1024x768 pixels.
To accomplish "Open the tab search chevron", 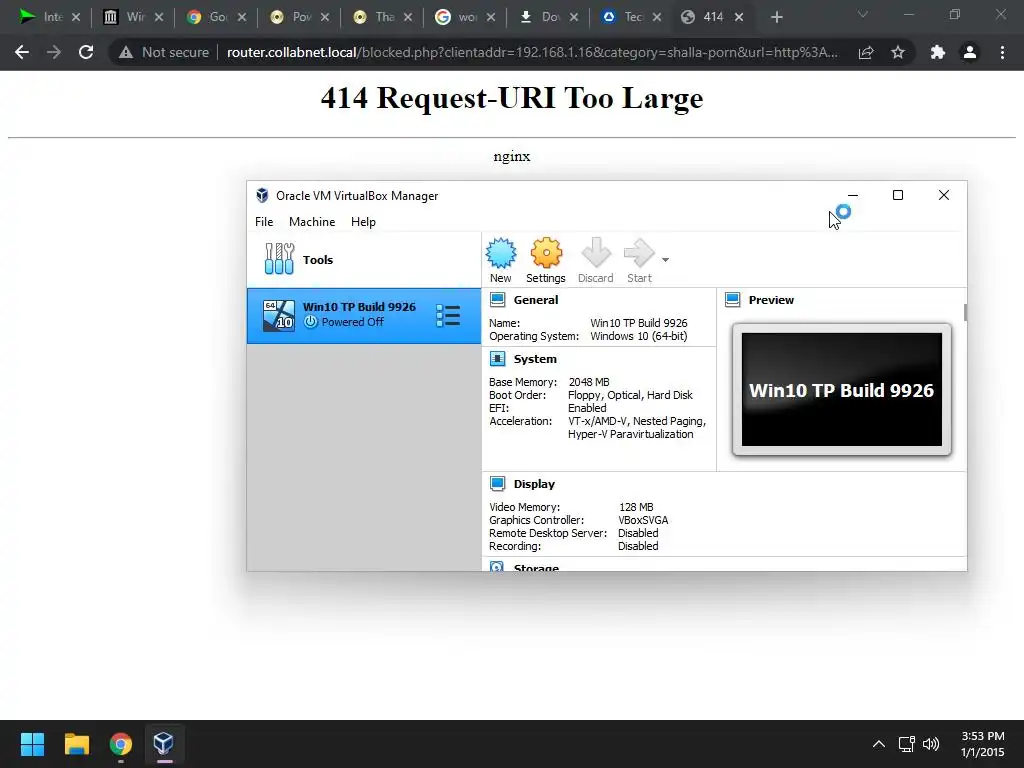I will (x=863, y=14).
